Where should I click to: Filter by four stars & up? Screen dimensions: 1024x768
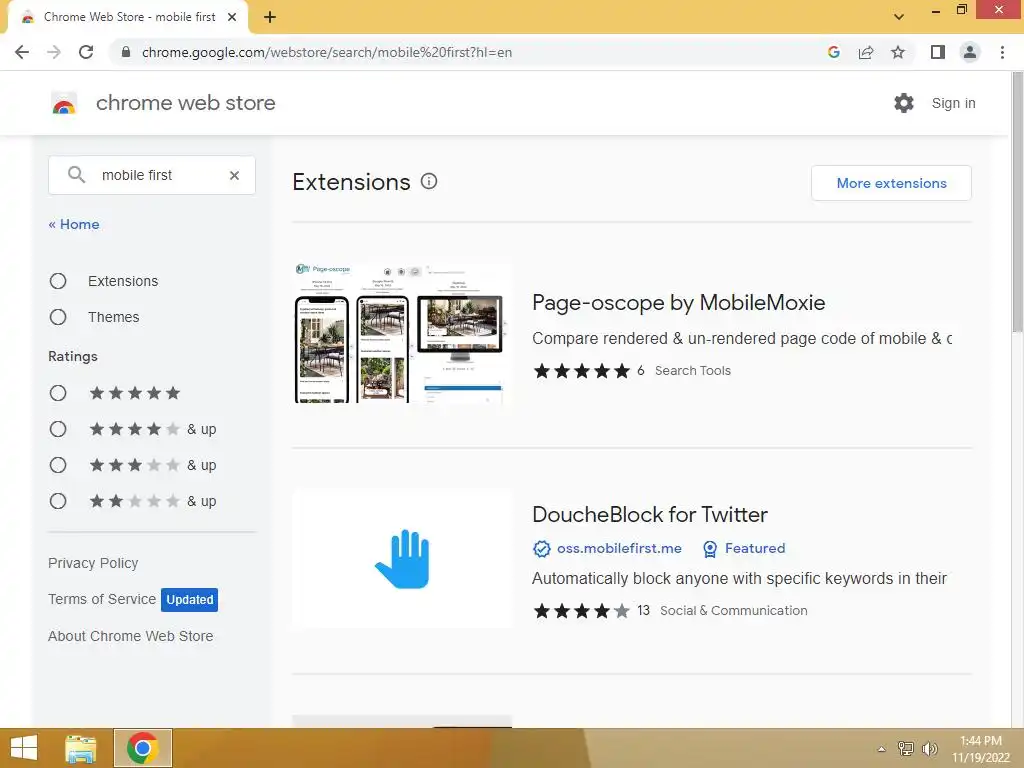[x=58, y=428]
